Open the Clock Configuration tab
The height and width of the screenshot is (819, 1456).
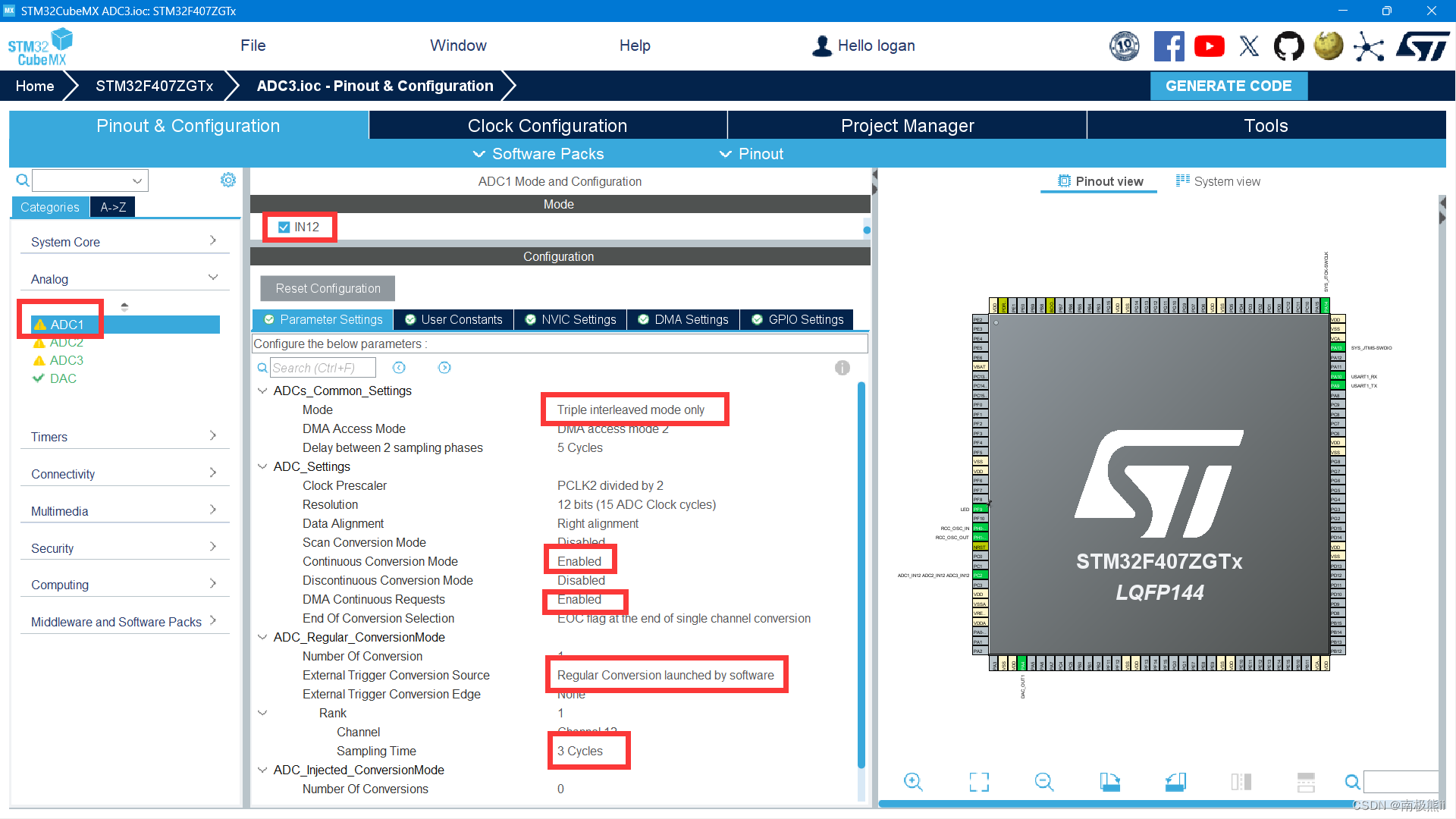(x=548, y=125)
